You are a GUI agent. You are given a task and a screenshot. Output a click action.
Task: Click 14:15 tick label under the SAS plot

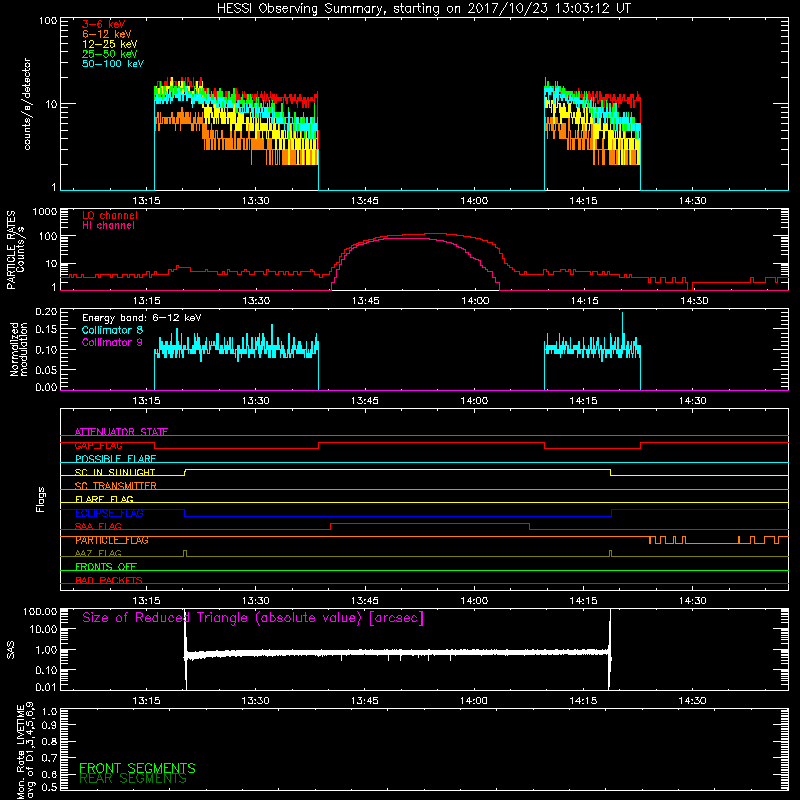coord(583,701)
